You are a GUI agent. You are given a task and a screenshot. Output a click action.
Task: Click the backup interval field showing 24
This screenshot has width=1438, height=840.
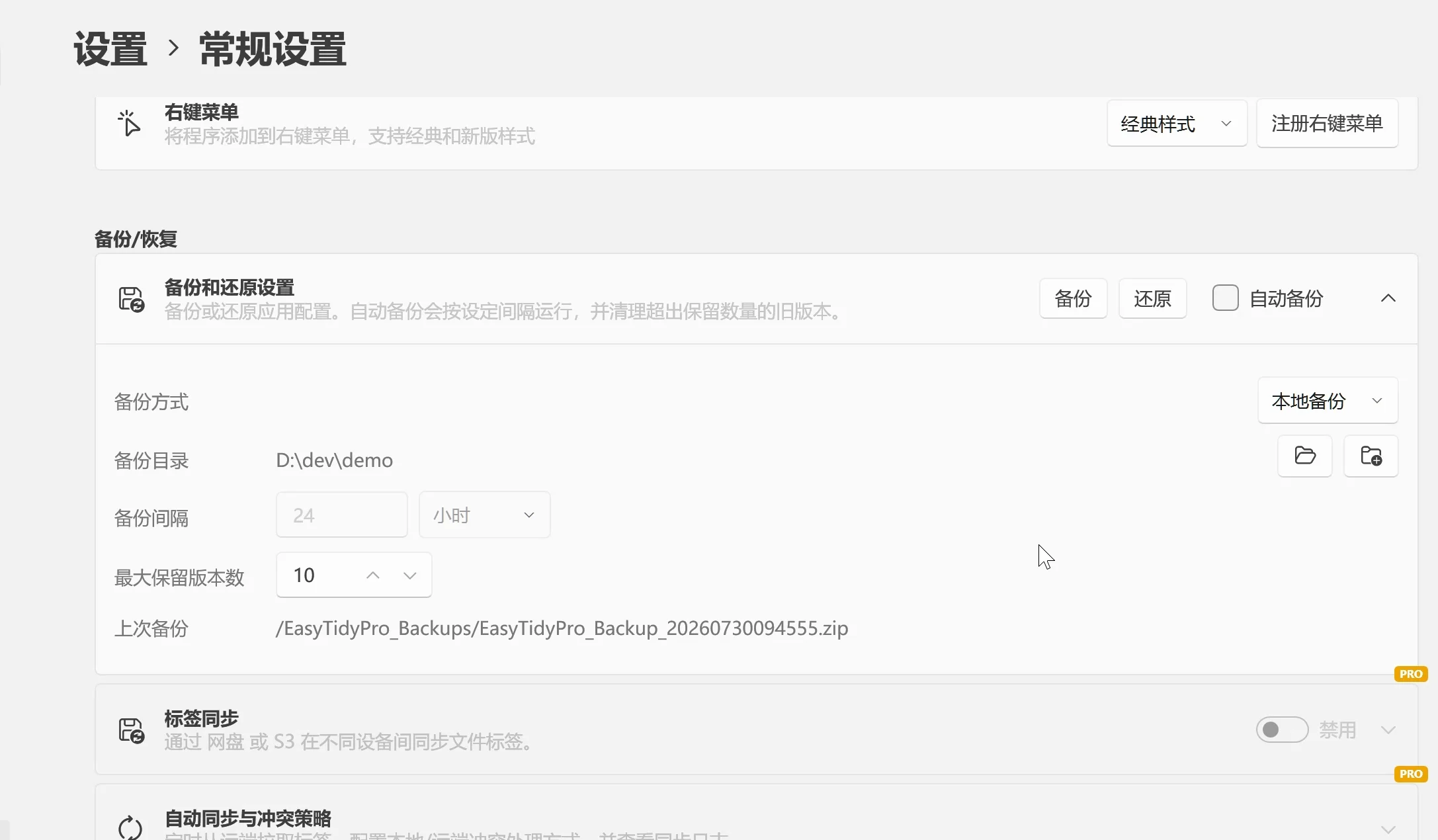pos(341,515)
